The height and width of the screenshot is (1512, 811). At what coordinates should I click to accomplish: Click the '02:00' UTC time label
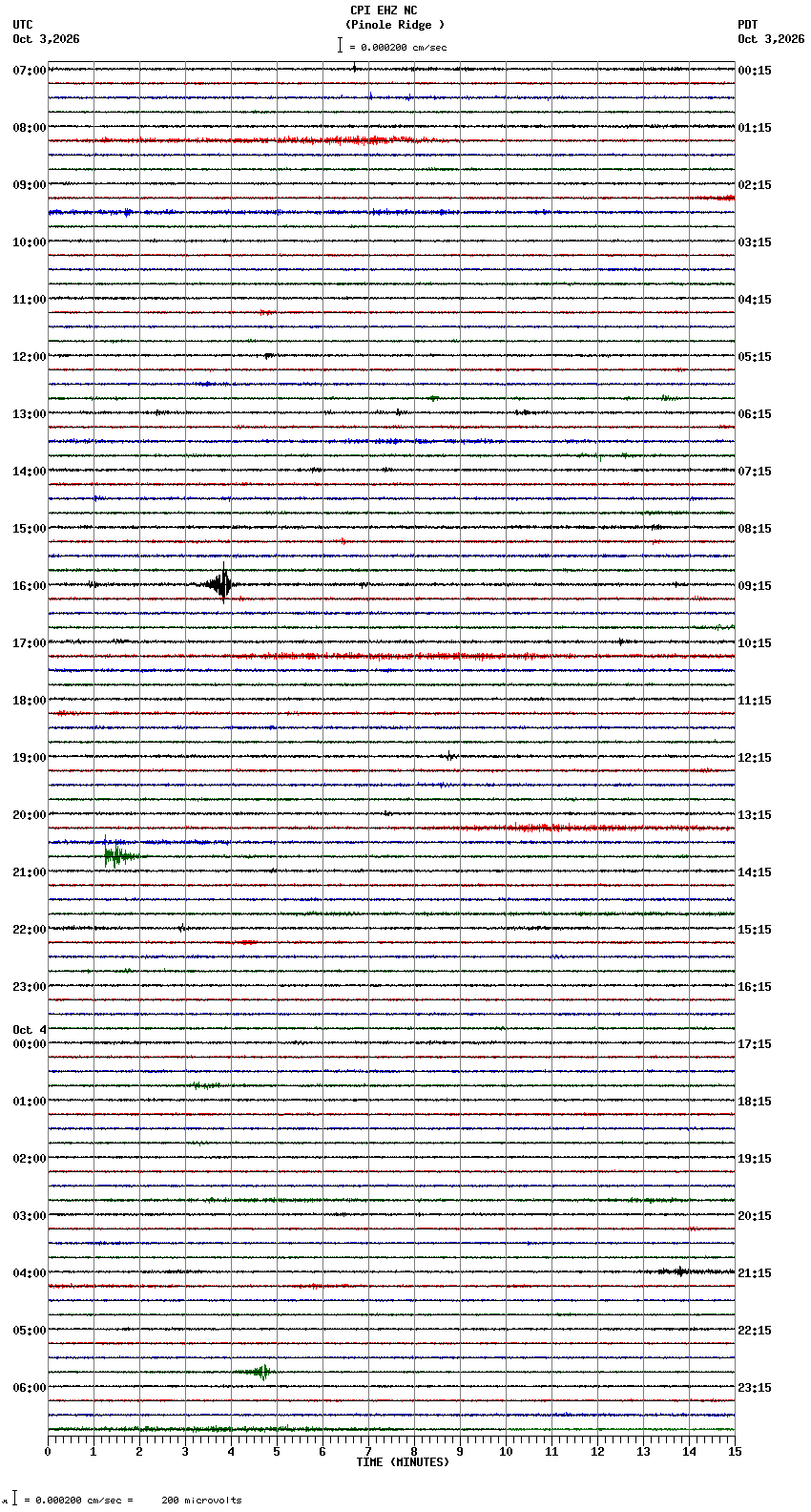(30, 1159)
